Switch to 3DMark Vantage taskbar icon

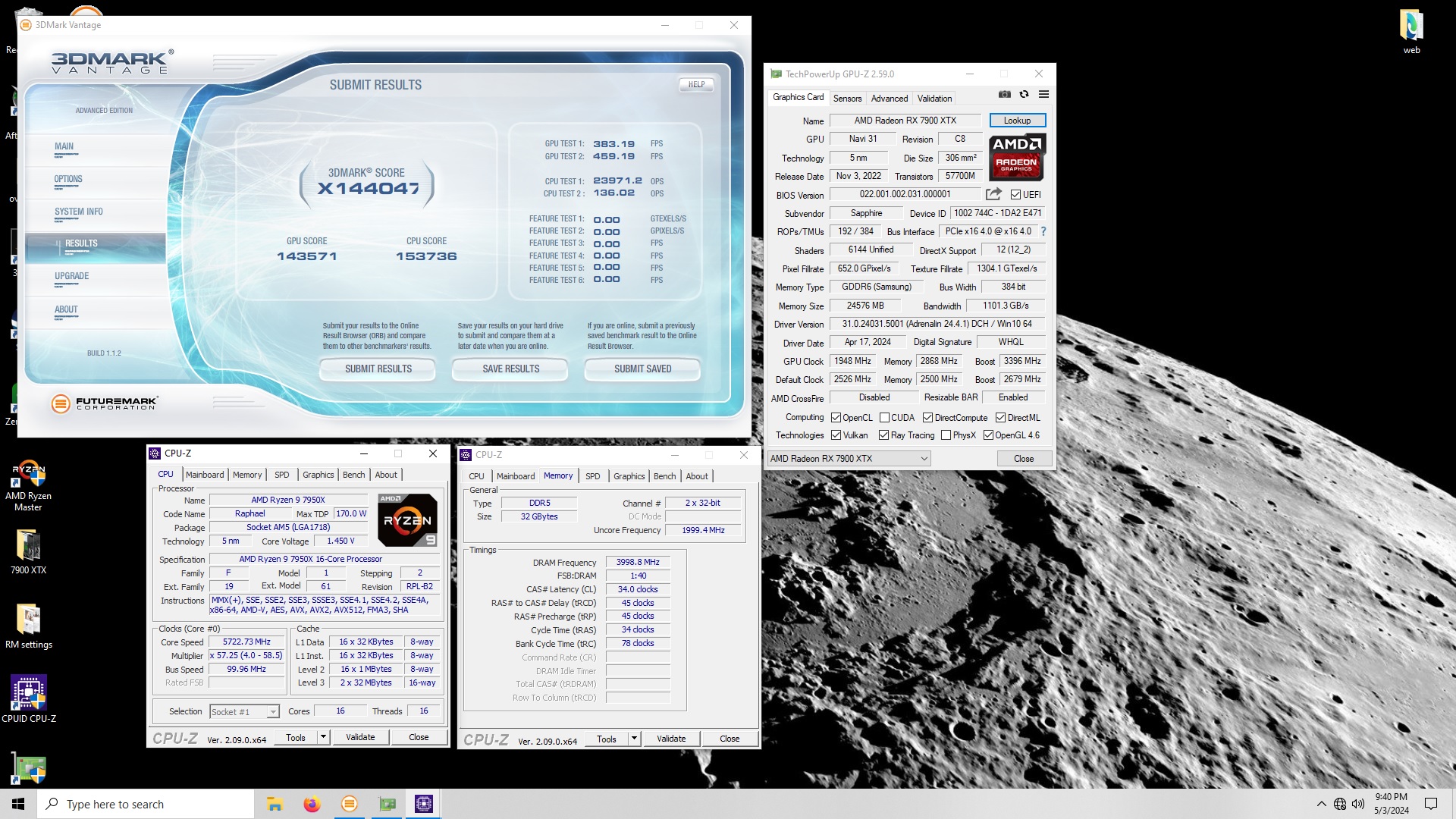[349, 804]
